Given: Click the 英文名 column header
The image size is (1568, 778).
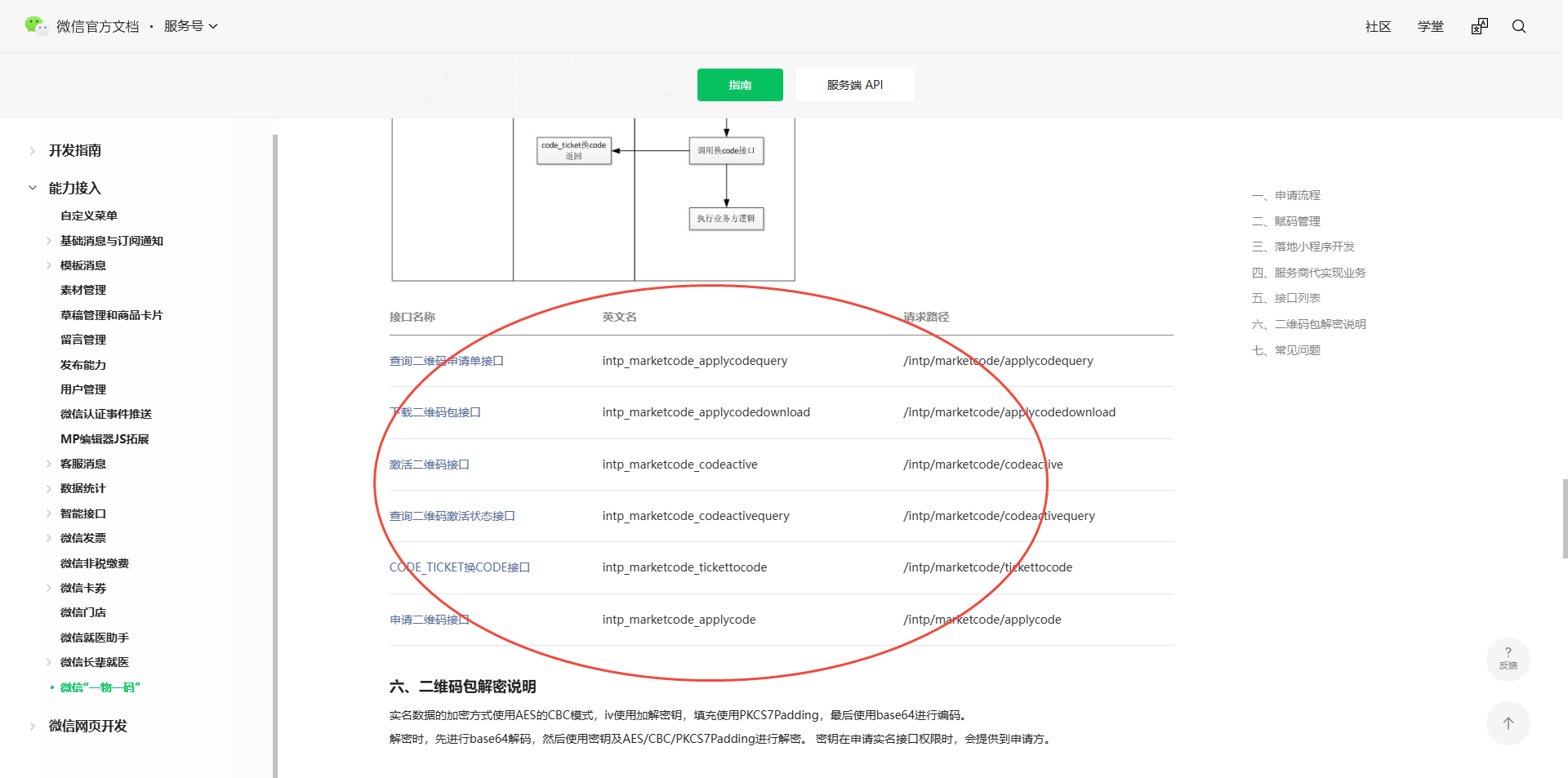Looking at the screenshot, I should 620,317.
